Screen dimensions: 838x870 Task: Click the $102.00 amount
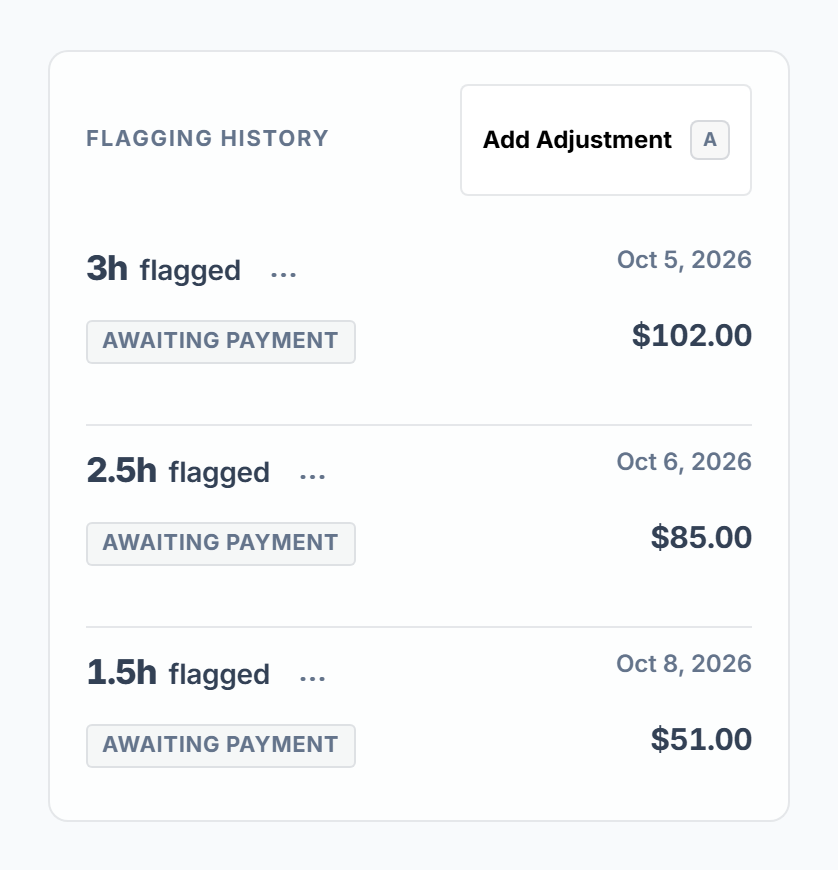click(691, 335)
